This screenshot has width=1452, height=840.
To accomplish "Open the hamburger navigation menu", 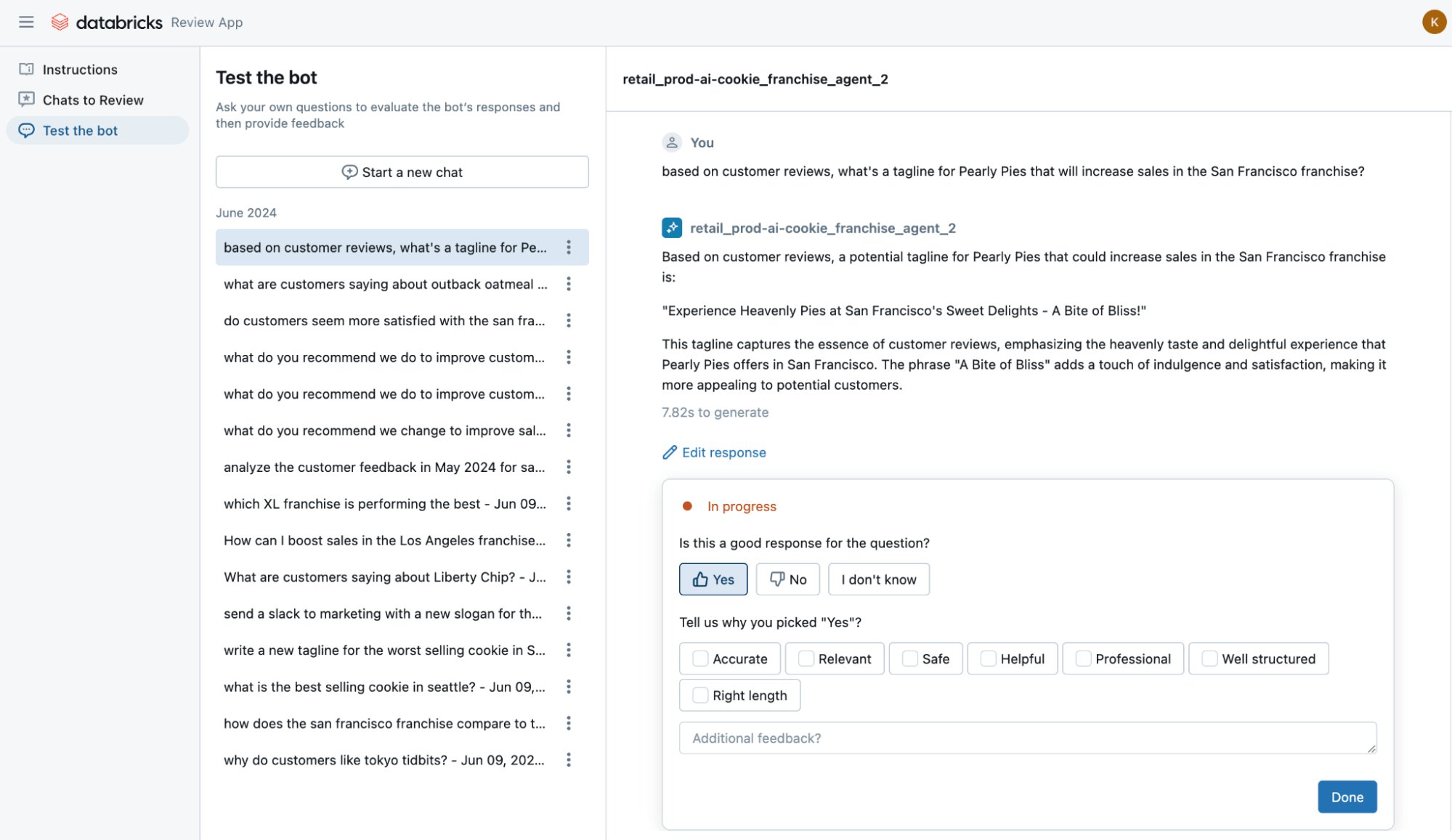I will [x=26, y=22].
